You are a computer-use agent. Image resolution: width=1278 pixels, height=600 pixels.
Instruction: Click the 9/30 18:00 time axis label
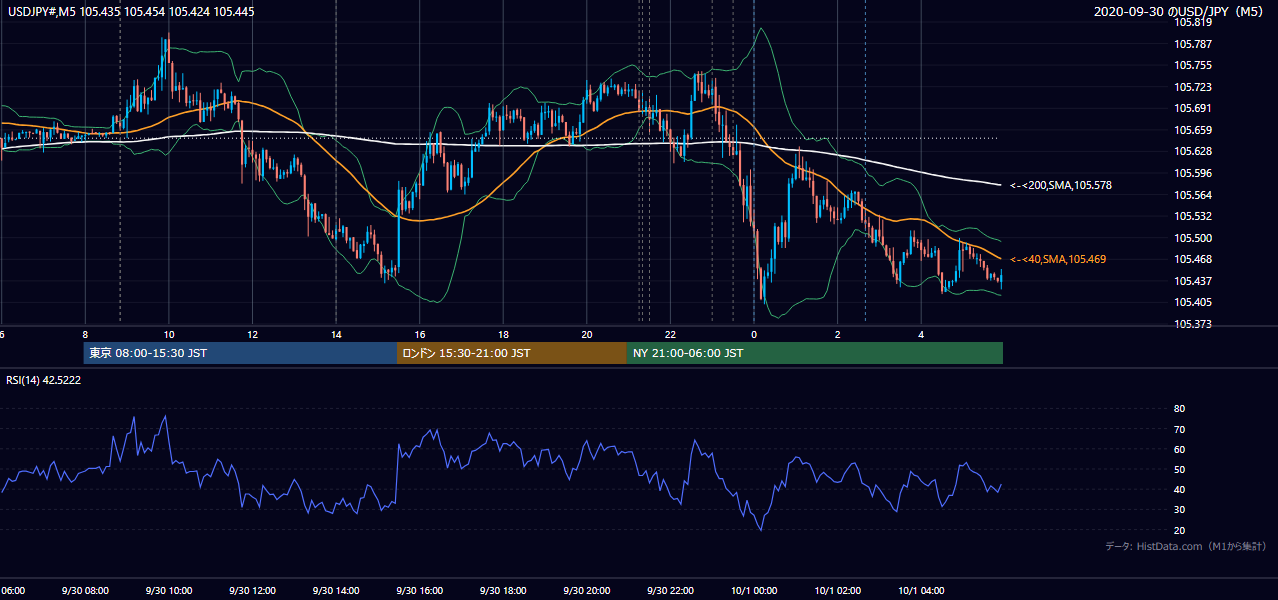point(502,591)
